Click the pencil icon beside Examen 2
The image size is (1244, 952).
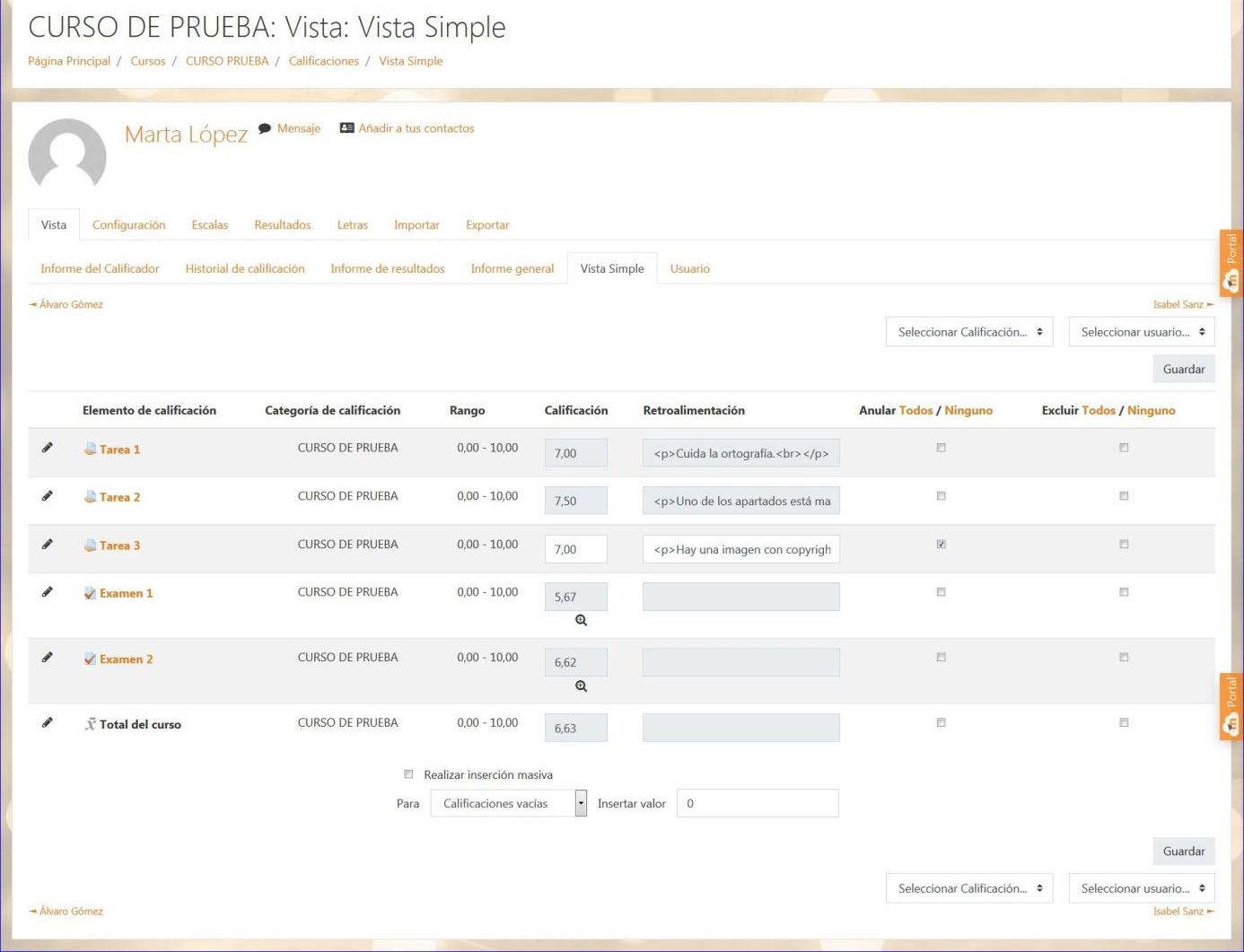point(47,658)
